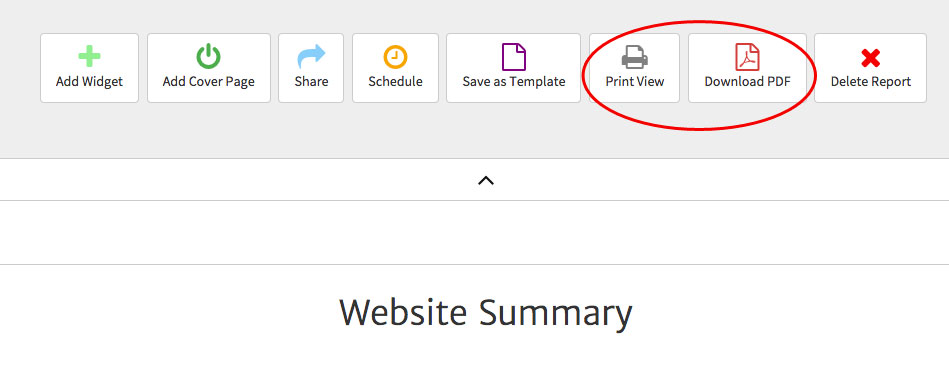The height and width of the screenshot is (372, 949).
Task: Select the Website Summary heading
Action: click(x=486, y=313)
